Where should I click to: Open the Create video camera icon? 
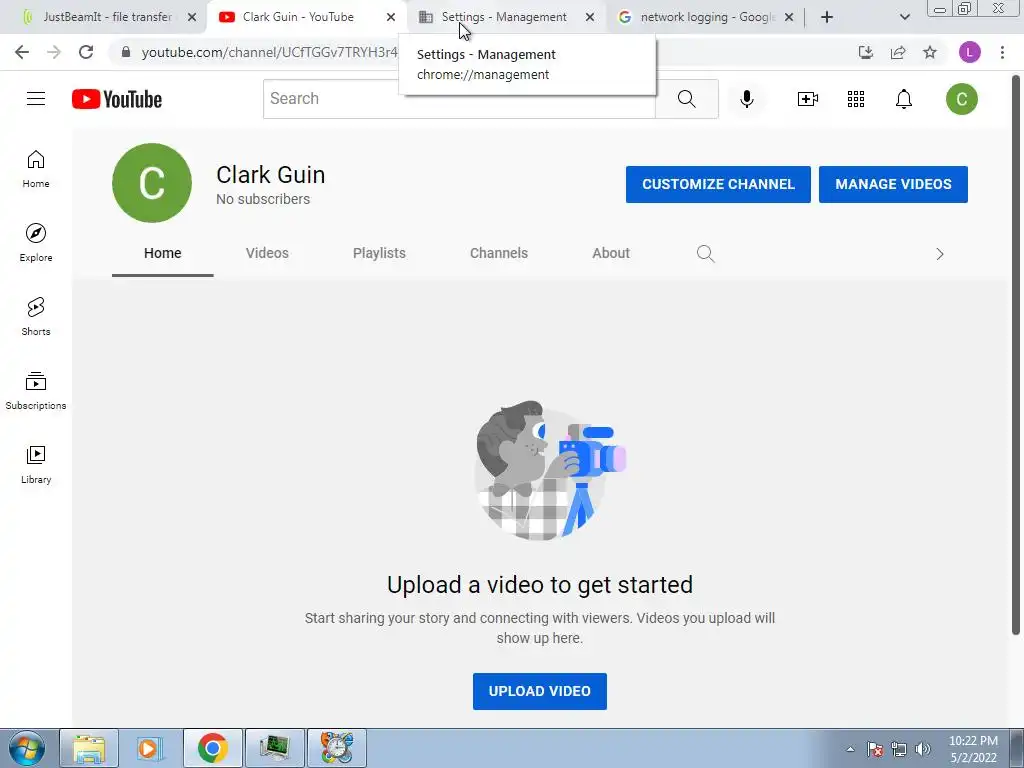(x=808, y=99)
